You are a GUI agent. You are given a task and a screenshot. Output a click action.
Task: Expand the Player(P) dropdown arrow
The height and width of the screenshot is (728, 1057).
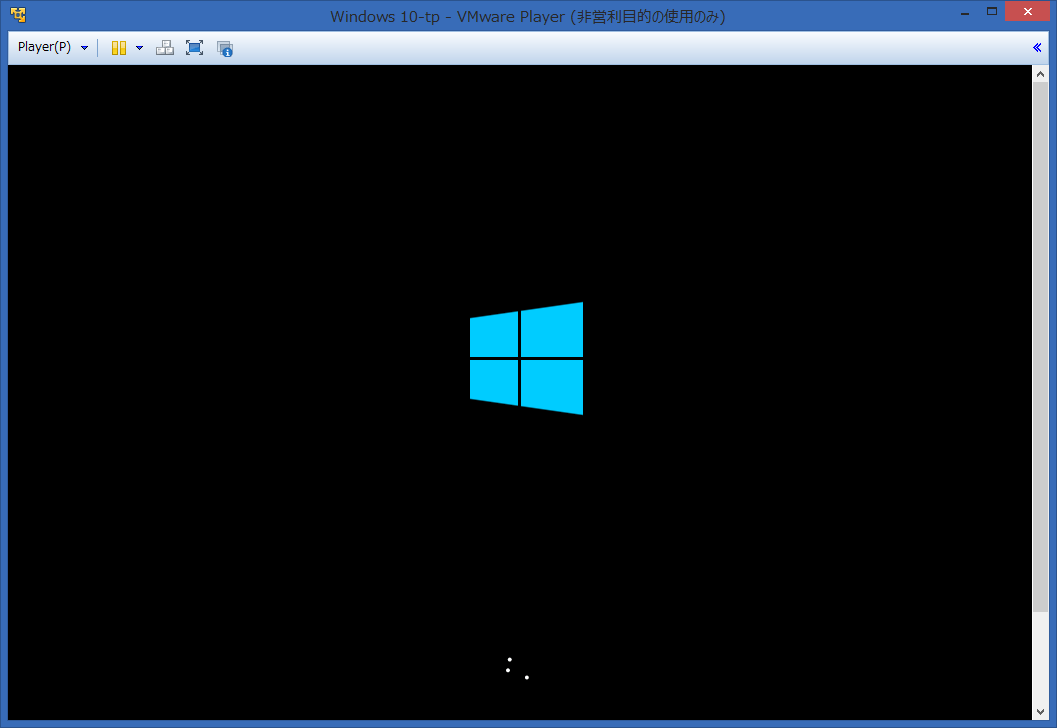click(84, 48)
